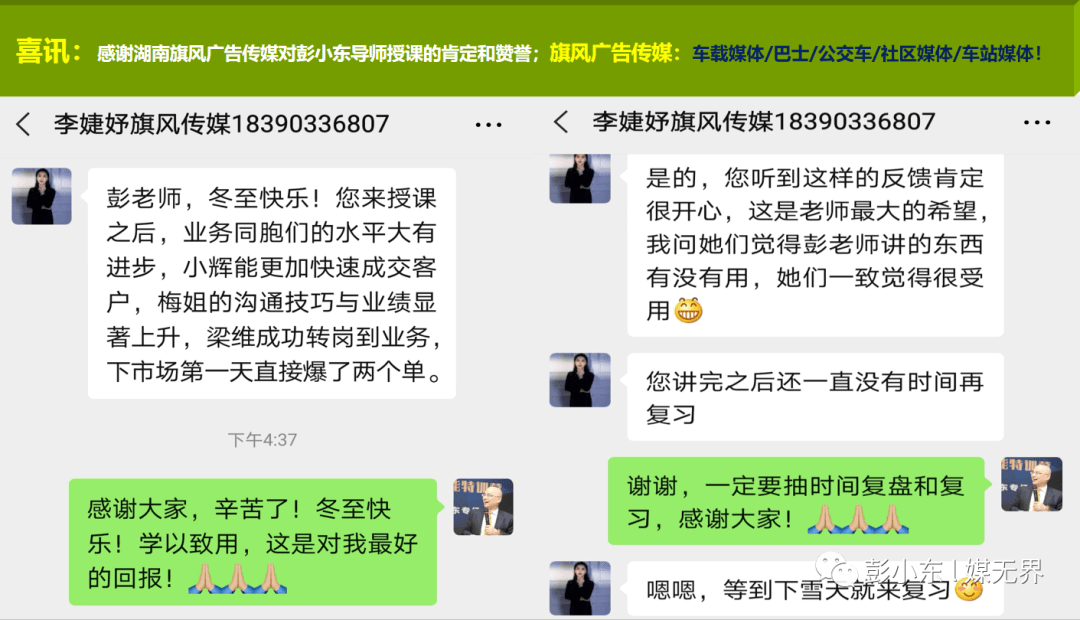Tap the back arrow in left chat header

point(23,125)
